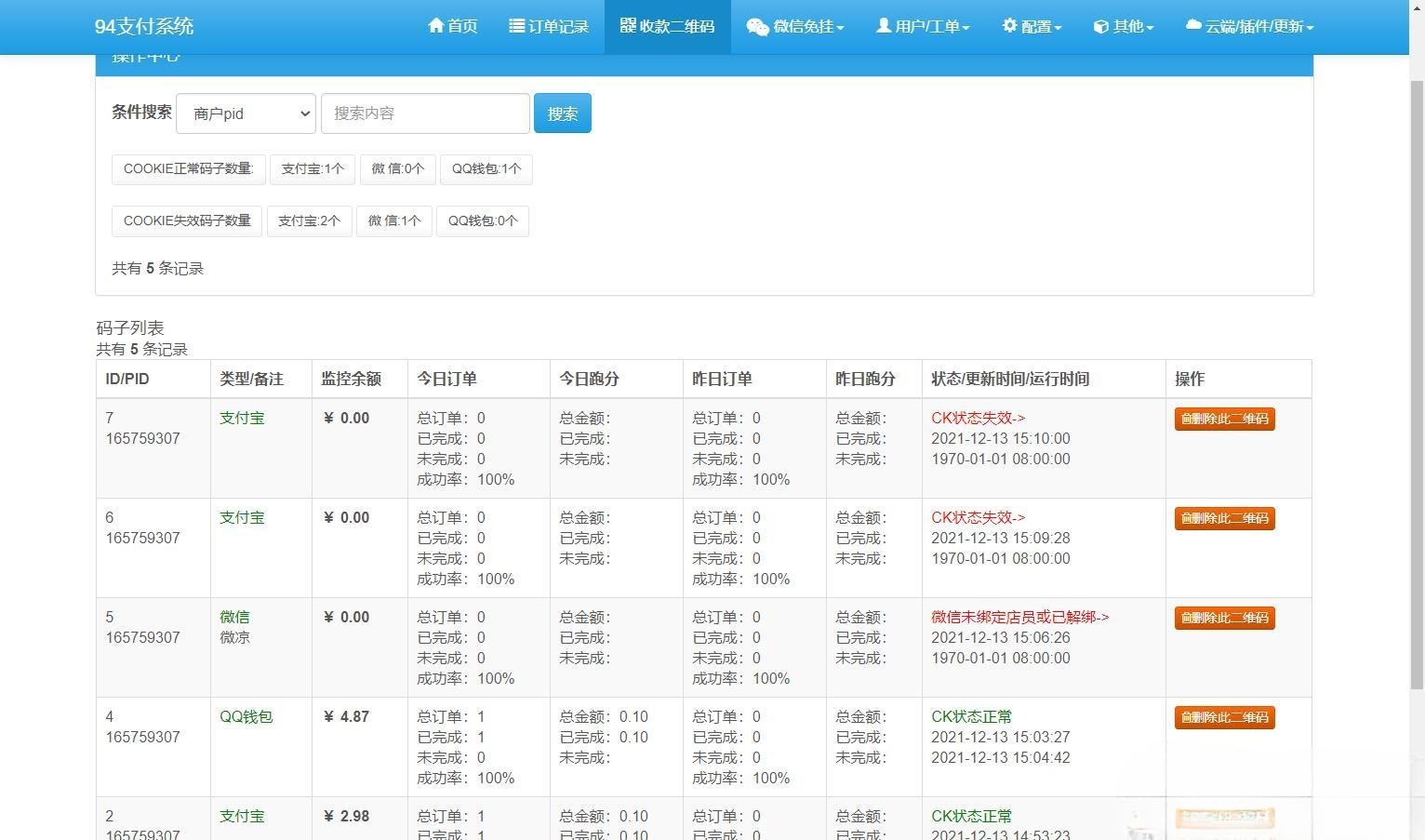Click the 微凉 remark in row 5

tap(234, 638)
